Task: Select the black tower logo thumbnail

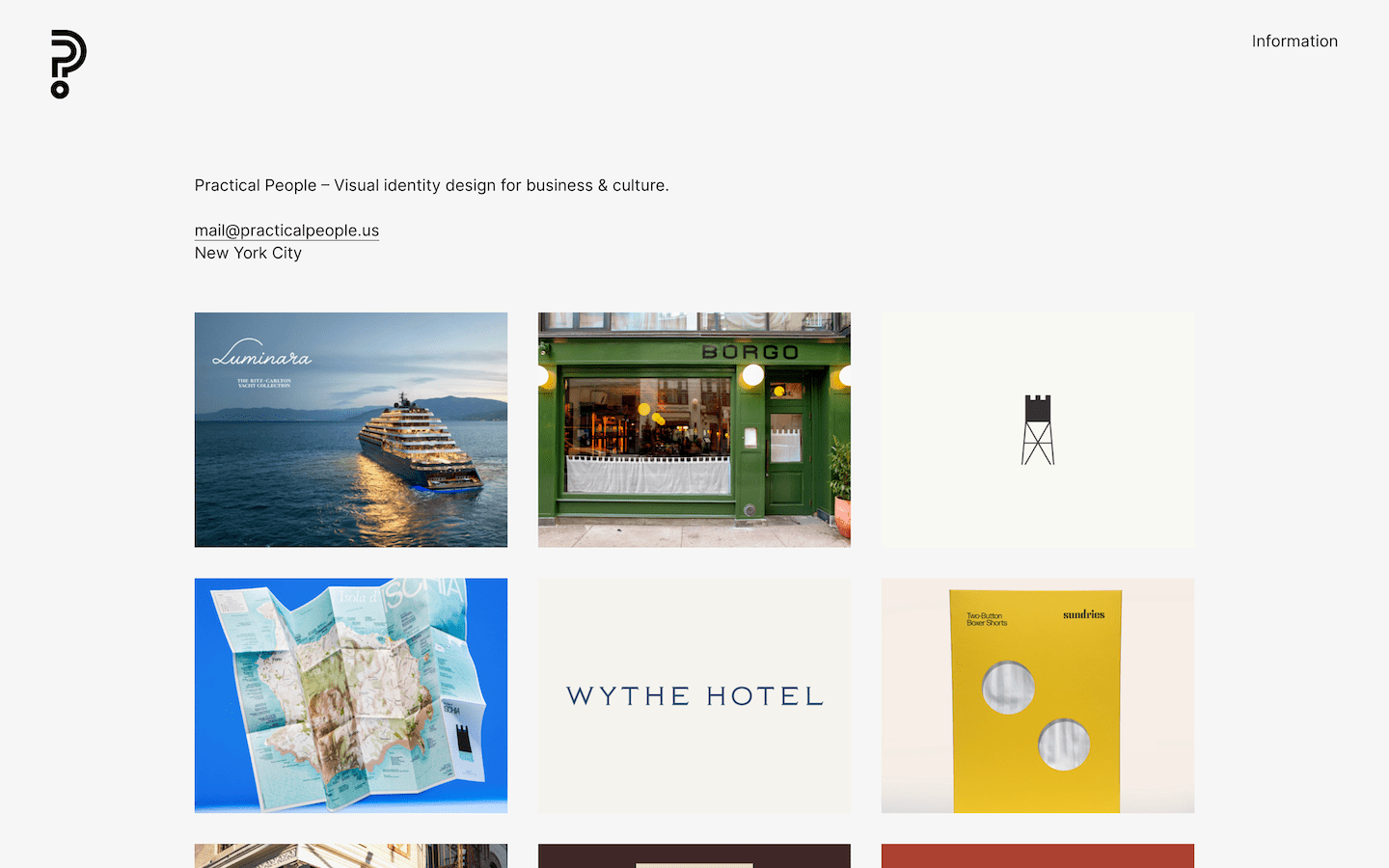Action: [1038, 429]
